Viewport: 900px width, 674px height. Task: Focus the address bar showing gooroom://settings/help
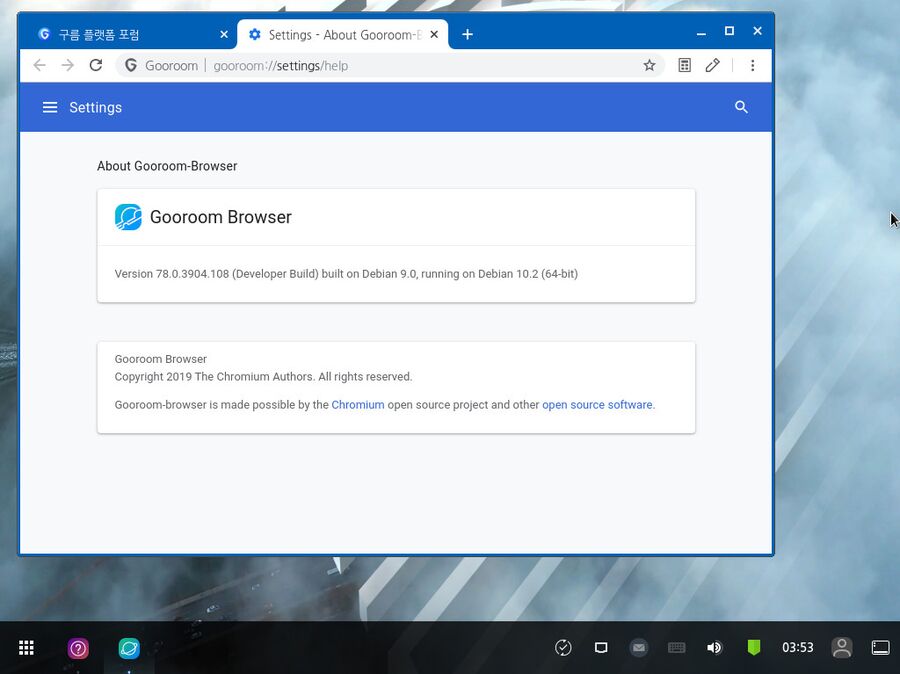tap(390, 65)
